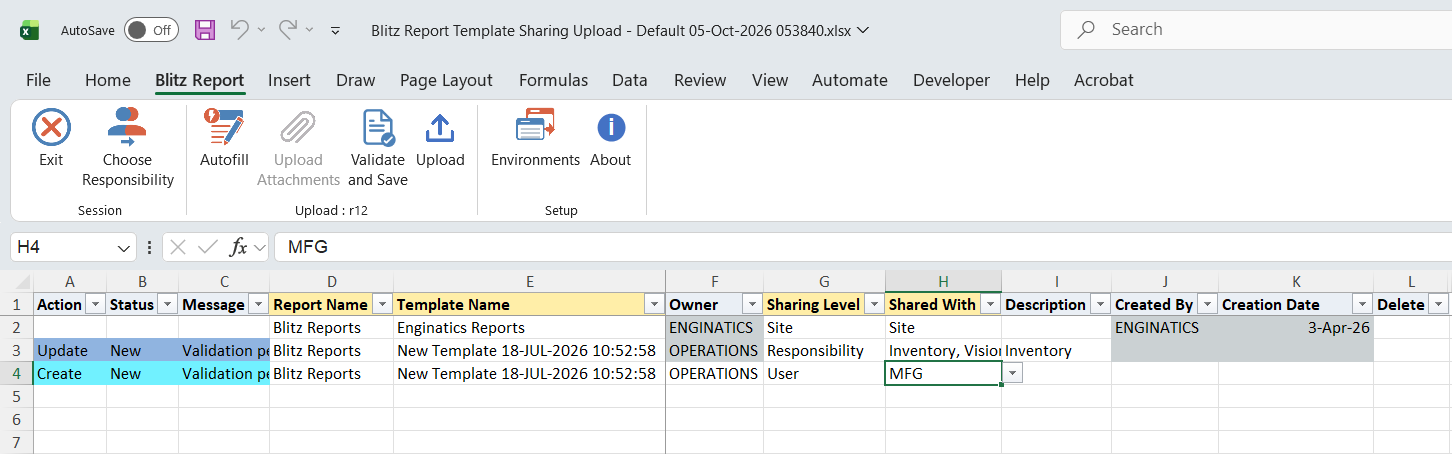Click the Redo arrow

[x=288, y=30]
